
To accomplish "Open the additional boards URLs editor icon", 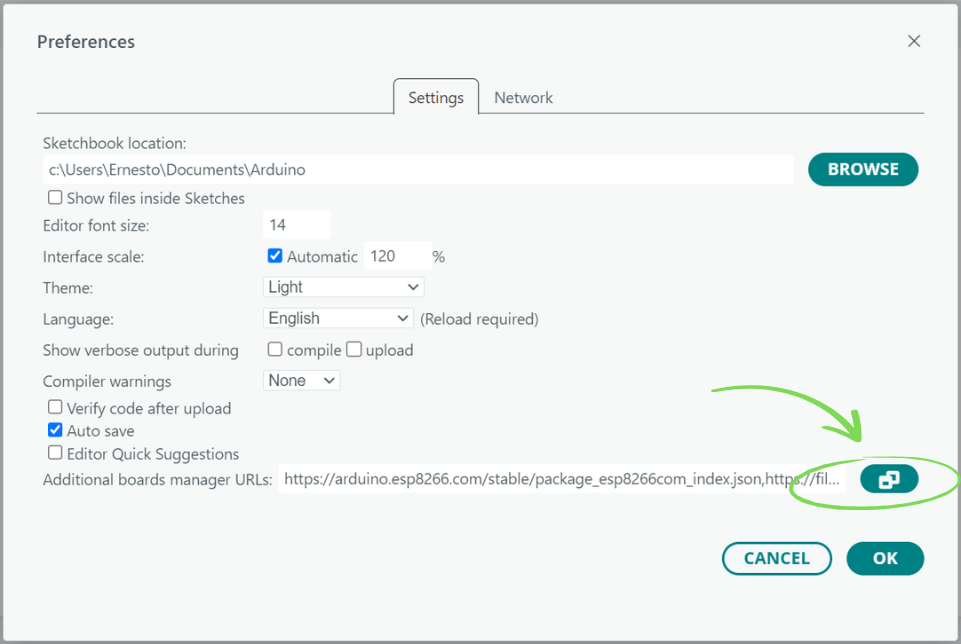I will coord(888,480).
